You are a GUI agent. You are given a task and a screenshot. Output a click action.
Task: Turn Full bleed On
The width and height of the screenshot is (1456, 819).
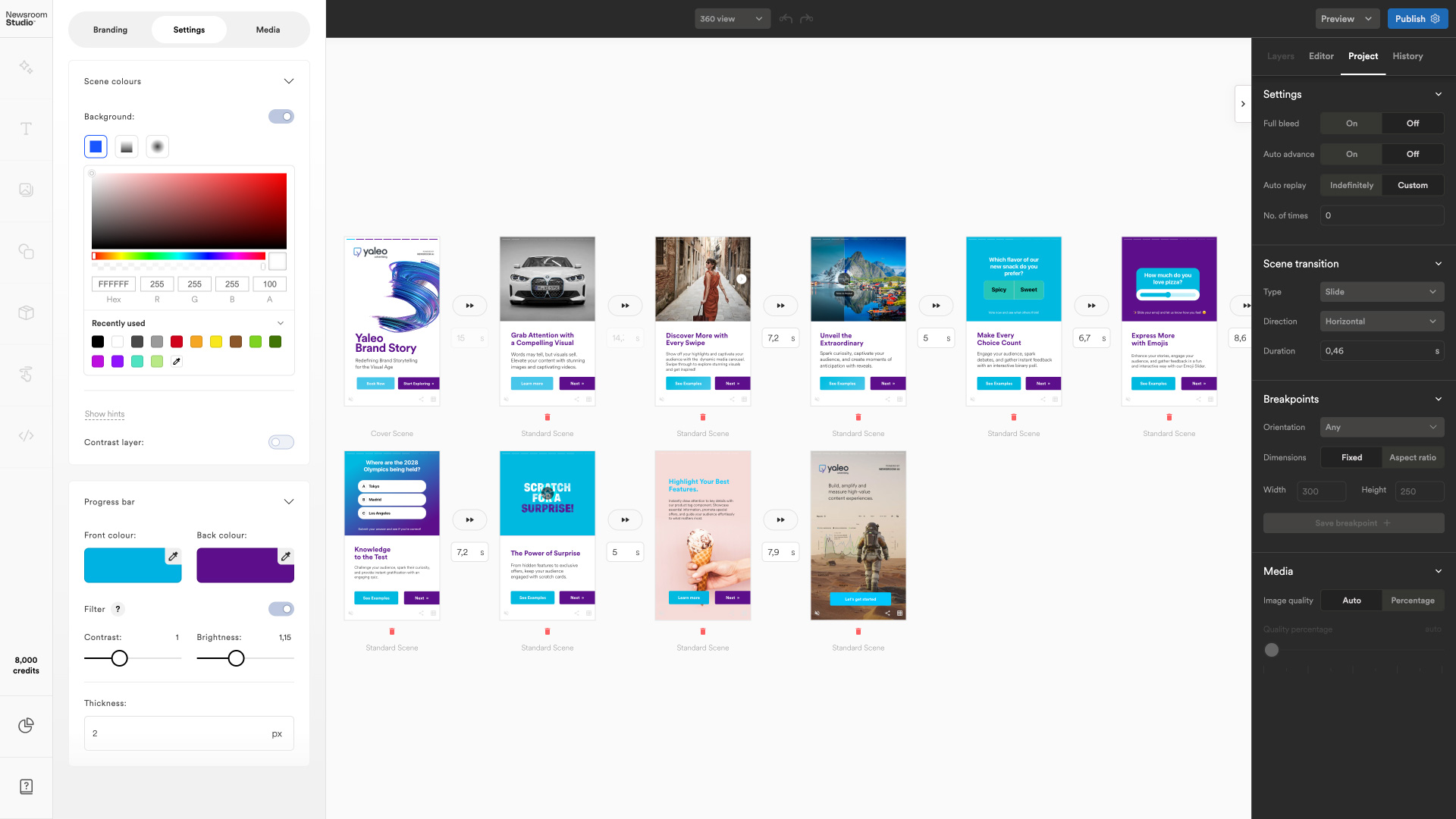tap(1351, 124)
